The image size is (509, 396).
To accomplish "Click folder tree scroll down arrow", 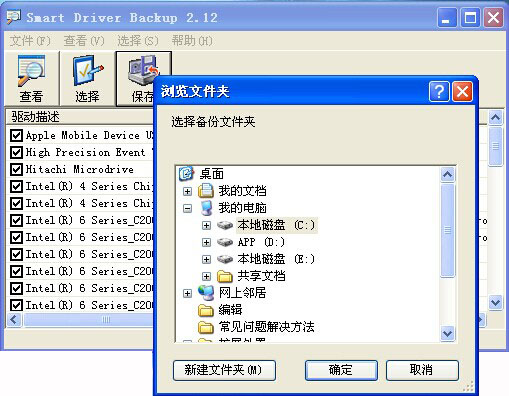I will (447, 333).
